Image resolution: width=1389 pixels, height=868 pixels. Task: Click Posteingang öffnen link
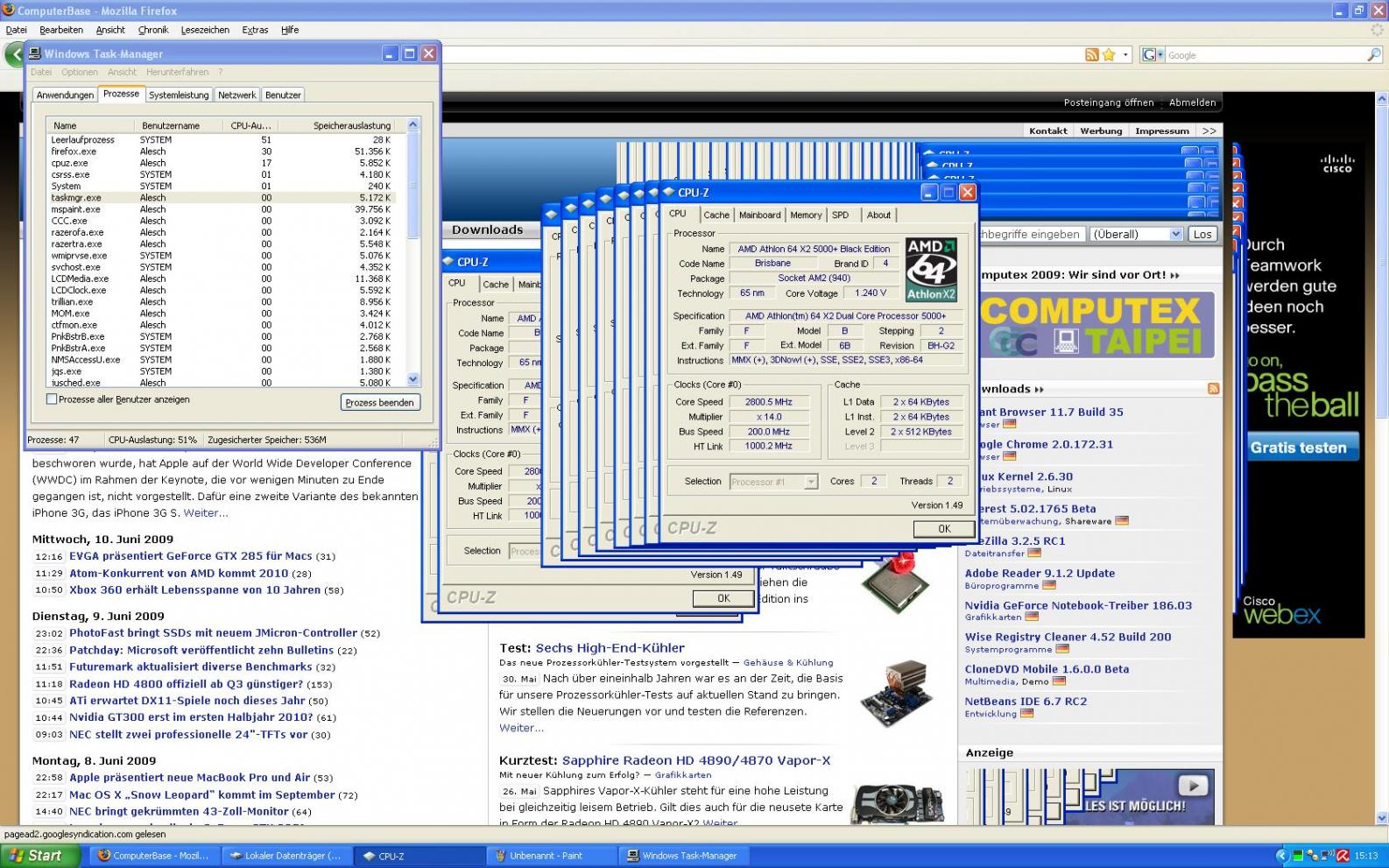tap(1109, 102)
